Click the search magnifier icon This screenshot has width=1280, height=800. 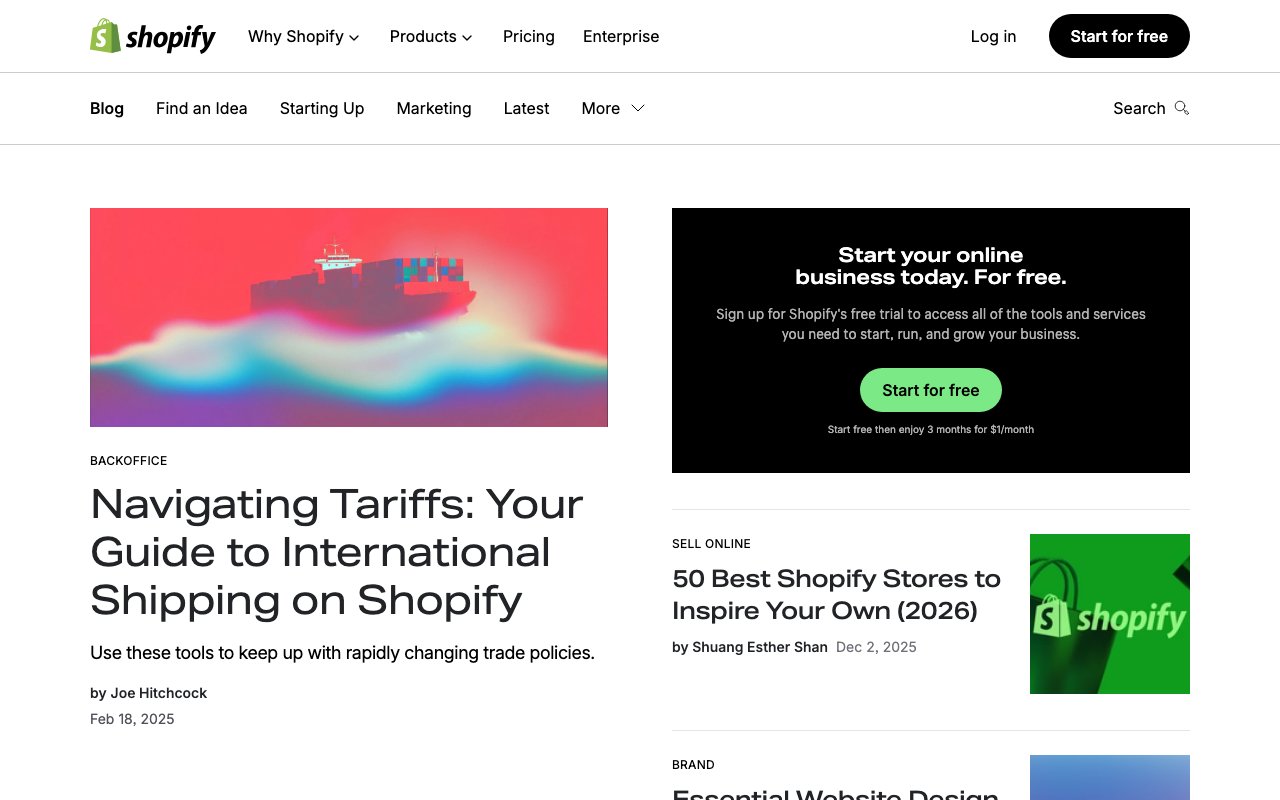pyautogui.click(x=1181, y=108)
